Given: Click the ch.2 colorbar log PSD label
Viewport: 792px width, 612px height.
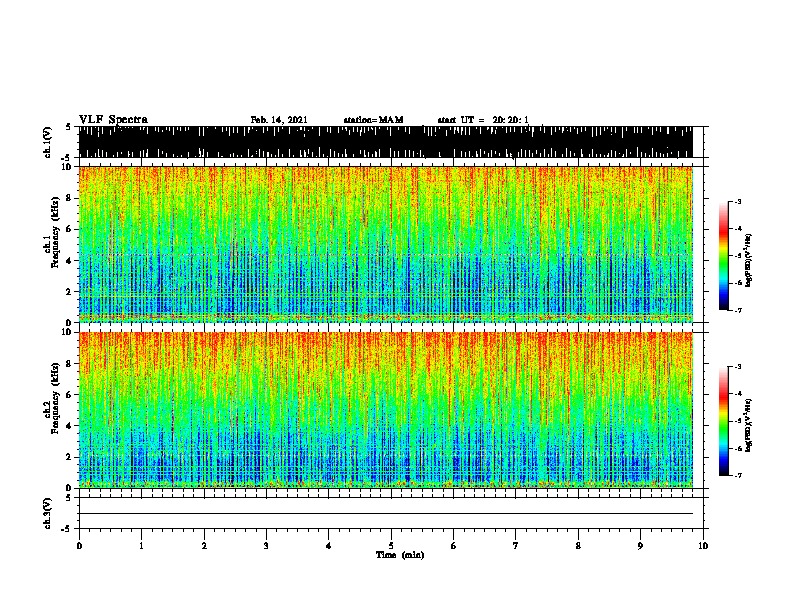Looking at the screenshot, I should pos(748,425).
